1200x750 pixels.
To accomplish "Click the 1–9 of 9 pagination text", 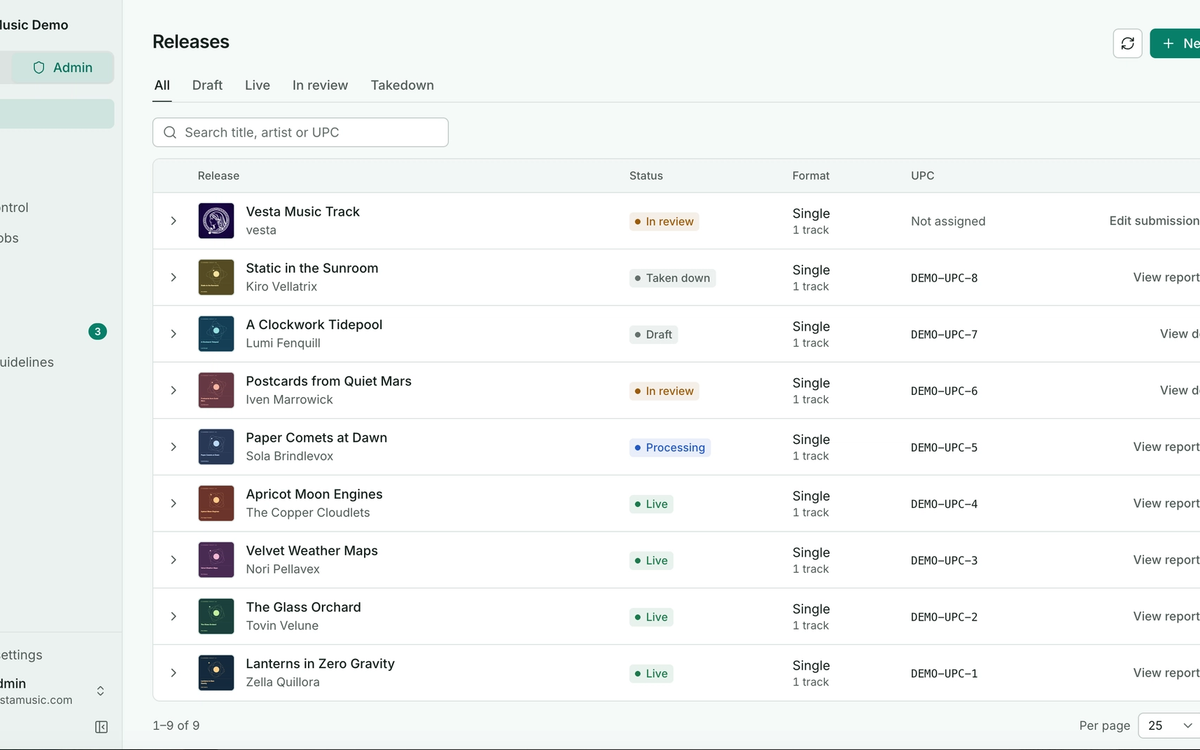I will tap(176, 725).
